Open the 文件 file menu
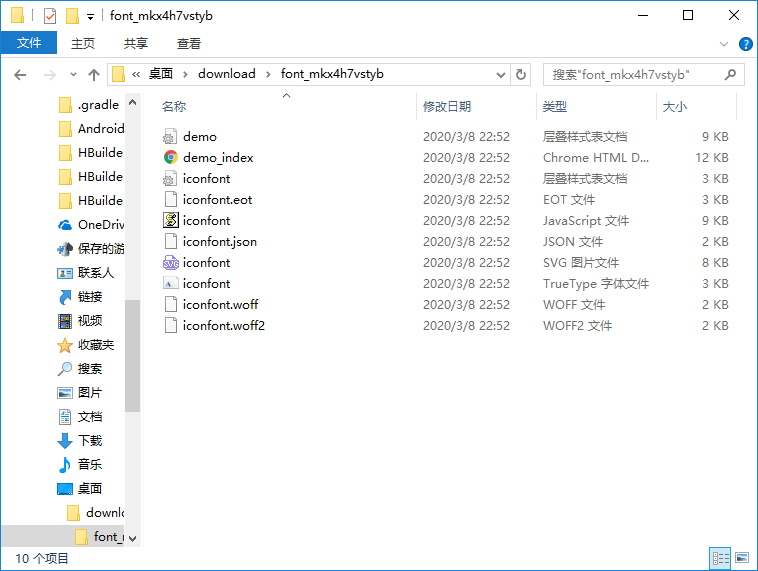The height and width of the screenshot is (571, 758). click(x=29, y=43)
